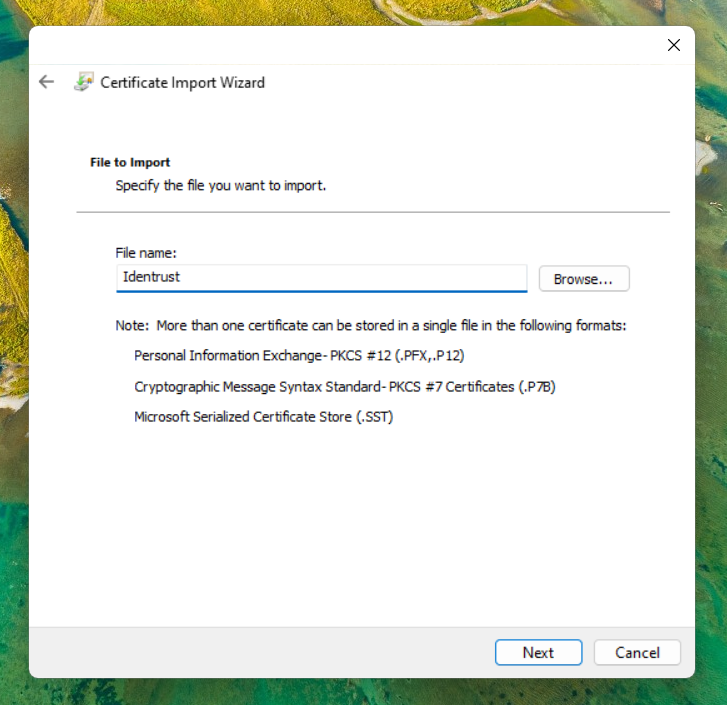Click the "Specify the file you want to import" text
Screen dimensions: 727x705
220,185
